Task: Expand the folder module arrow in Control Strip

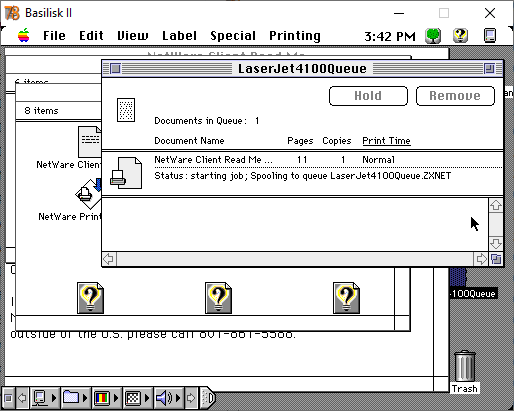Action: [85, 398]
